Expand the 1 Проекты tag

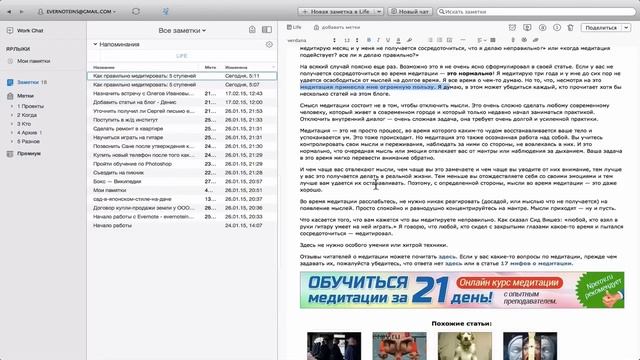point(12,106)
